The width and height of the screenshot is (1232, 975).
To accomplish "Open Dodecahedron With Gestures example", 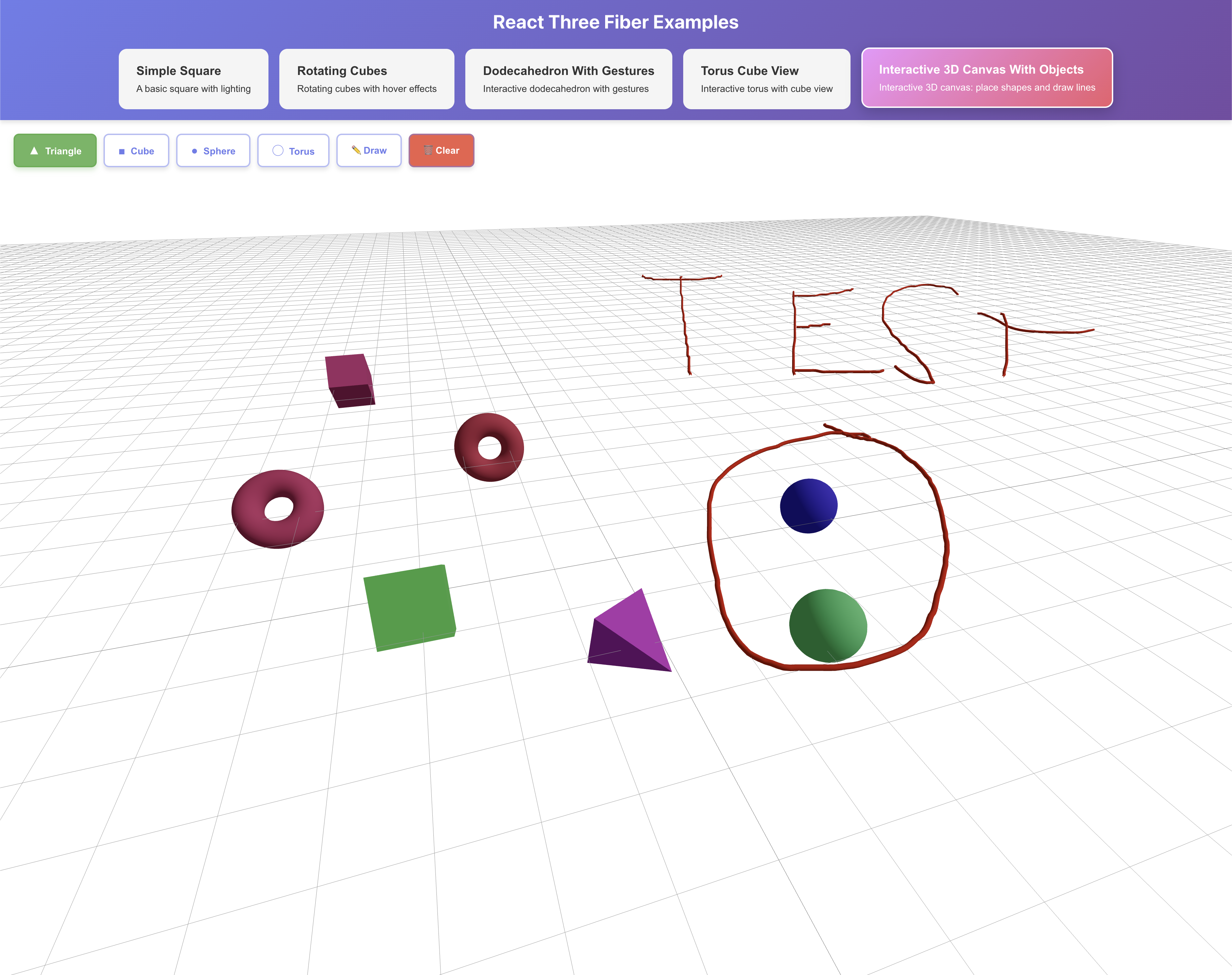I will pos(568,79).
